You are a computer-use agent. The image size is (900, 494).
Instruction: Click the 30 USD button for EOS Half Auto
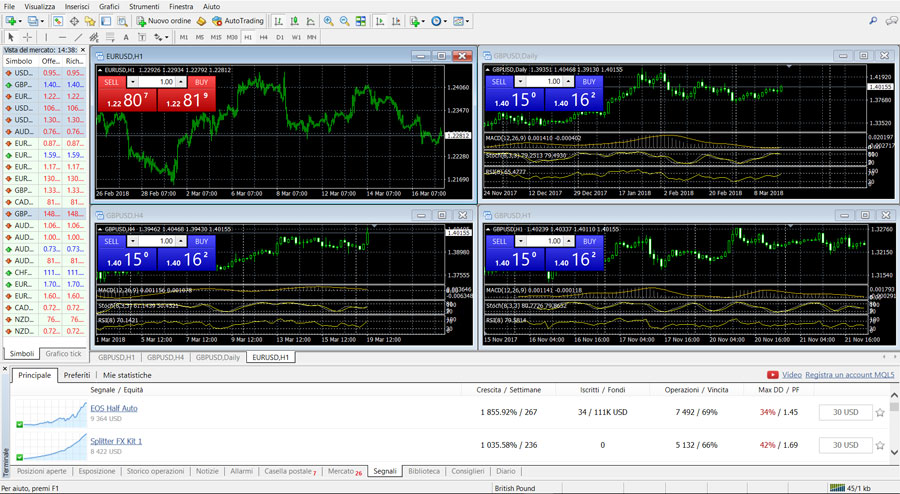pyautogui.click(x=845, y=412)
